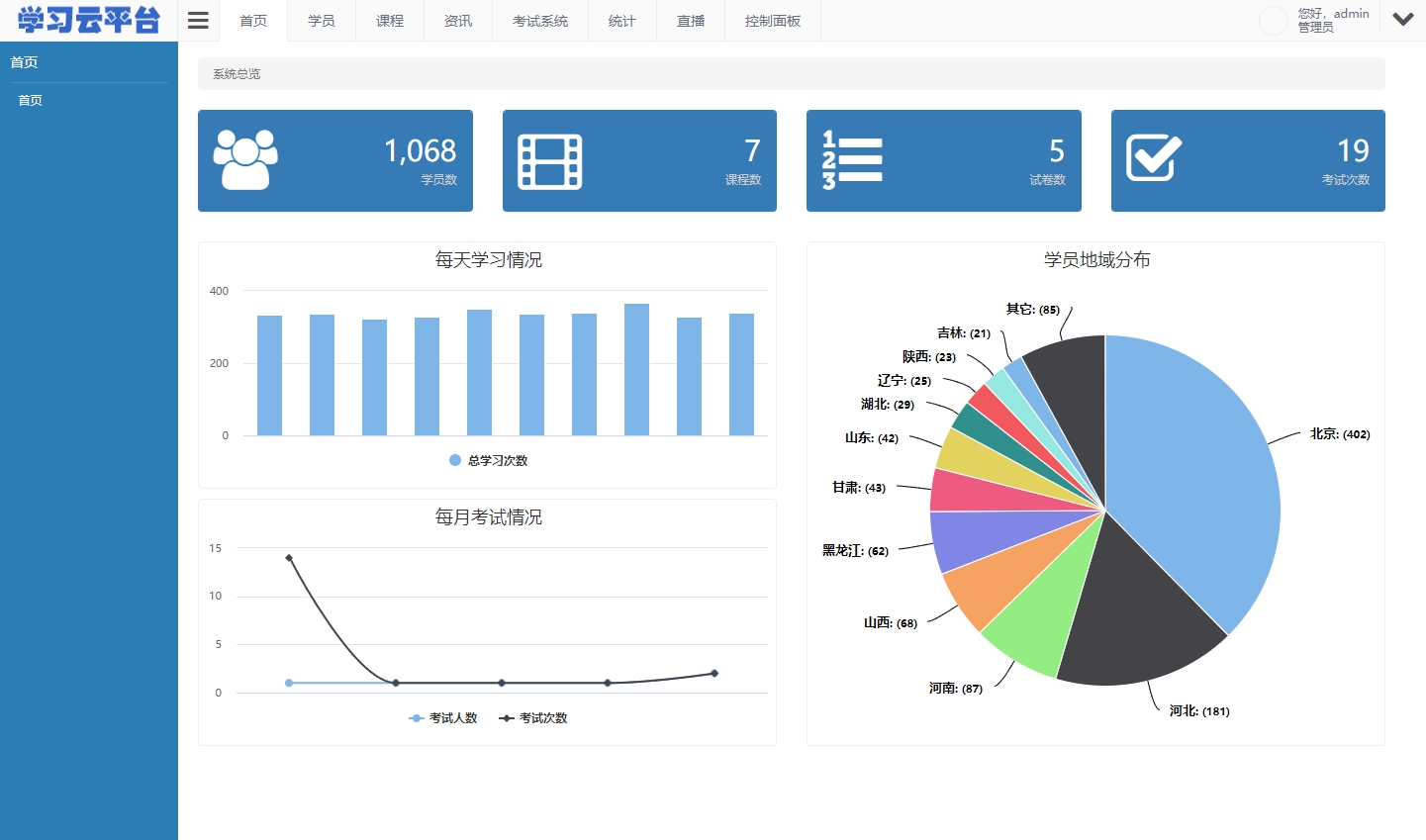
Task: Expand the chevron beside the admin profile
Action: pos(1403,20)
